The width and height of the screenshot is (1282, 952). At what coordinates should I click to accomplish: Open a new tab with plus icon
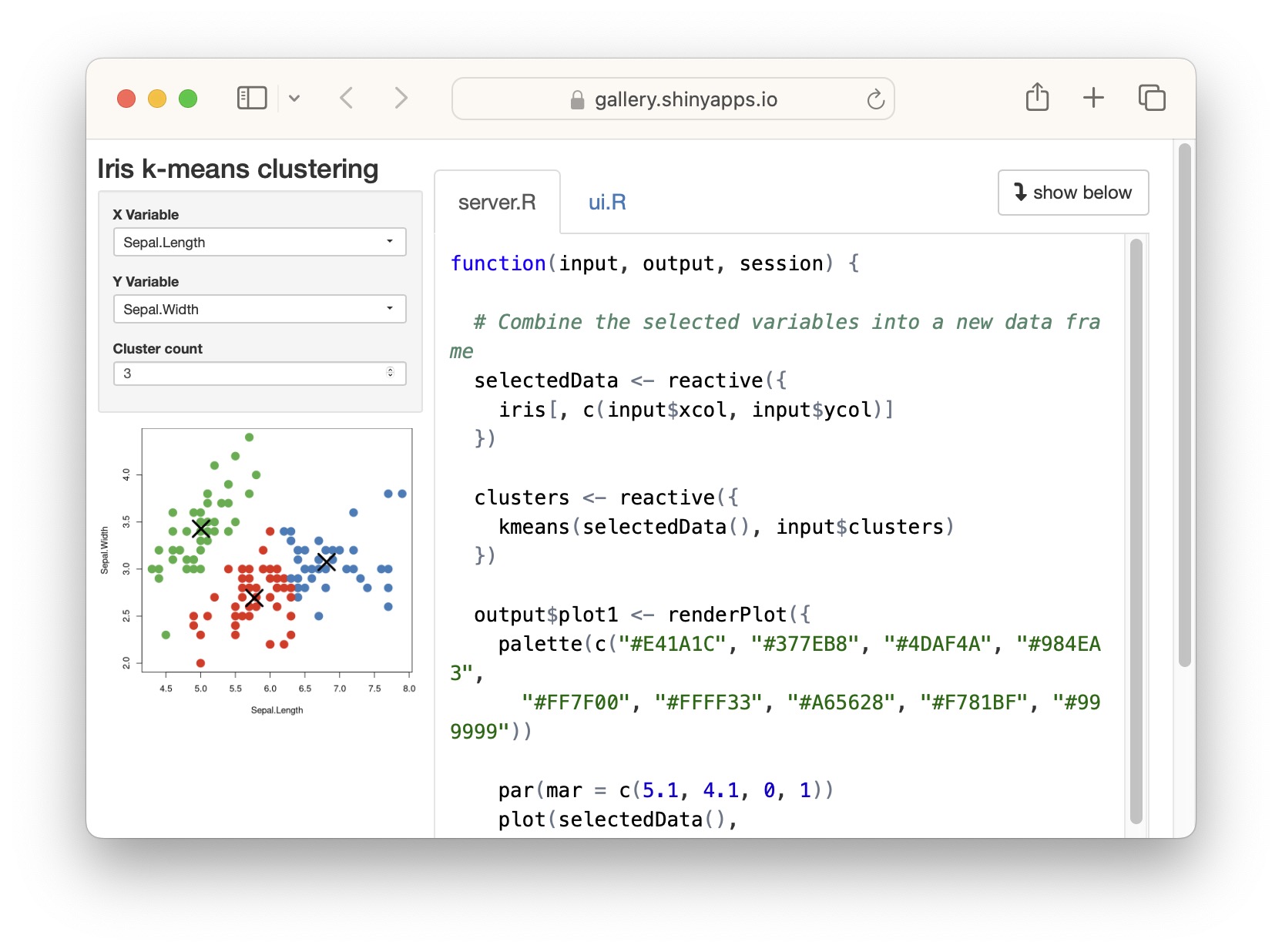1092,98
